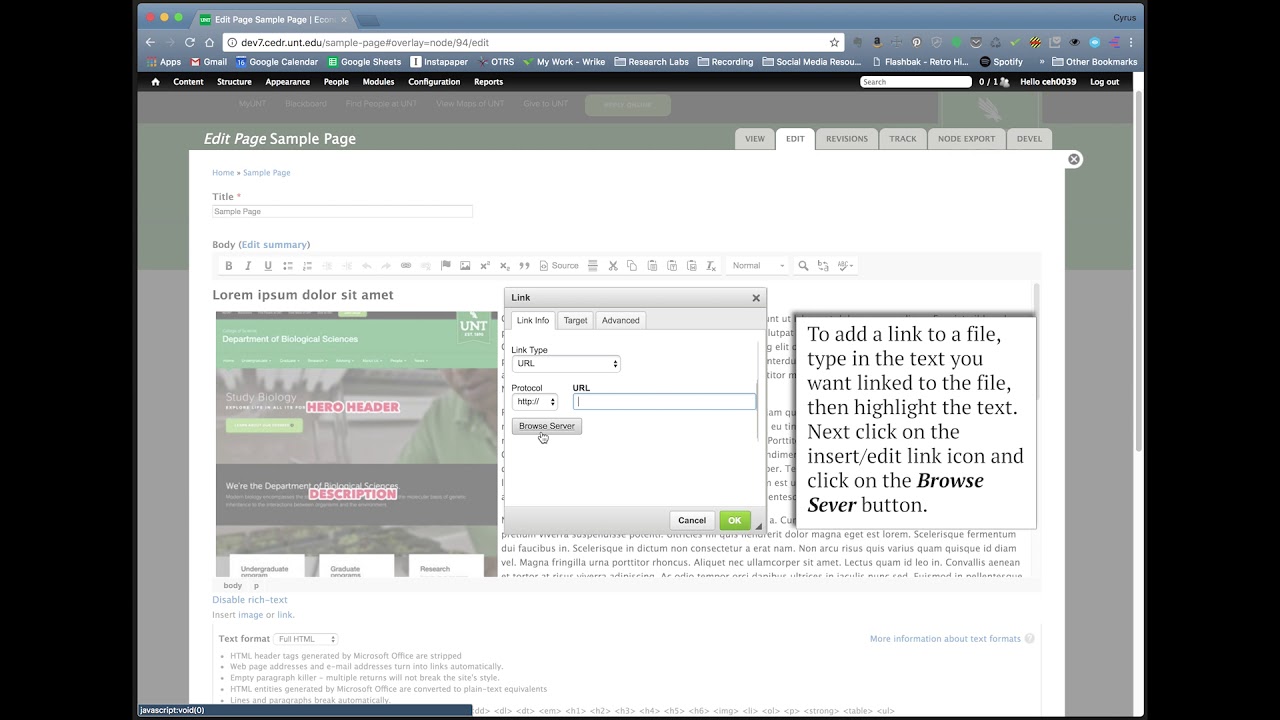Image resolution: width=1280 pixels, height=720 pixels.
Task: Click the Disable rich-text link
Action: (250, 600)
